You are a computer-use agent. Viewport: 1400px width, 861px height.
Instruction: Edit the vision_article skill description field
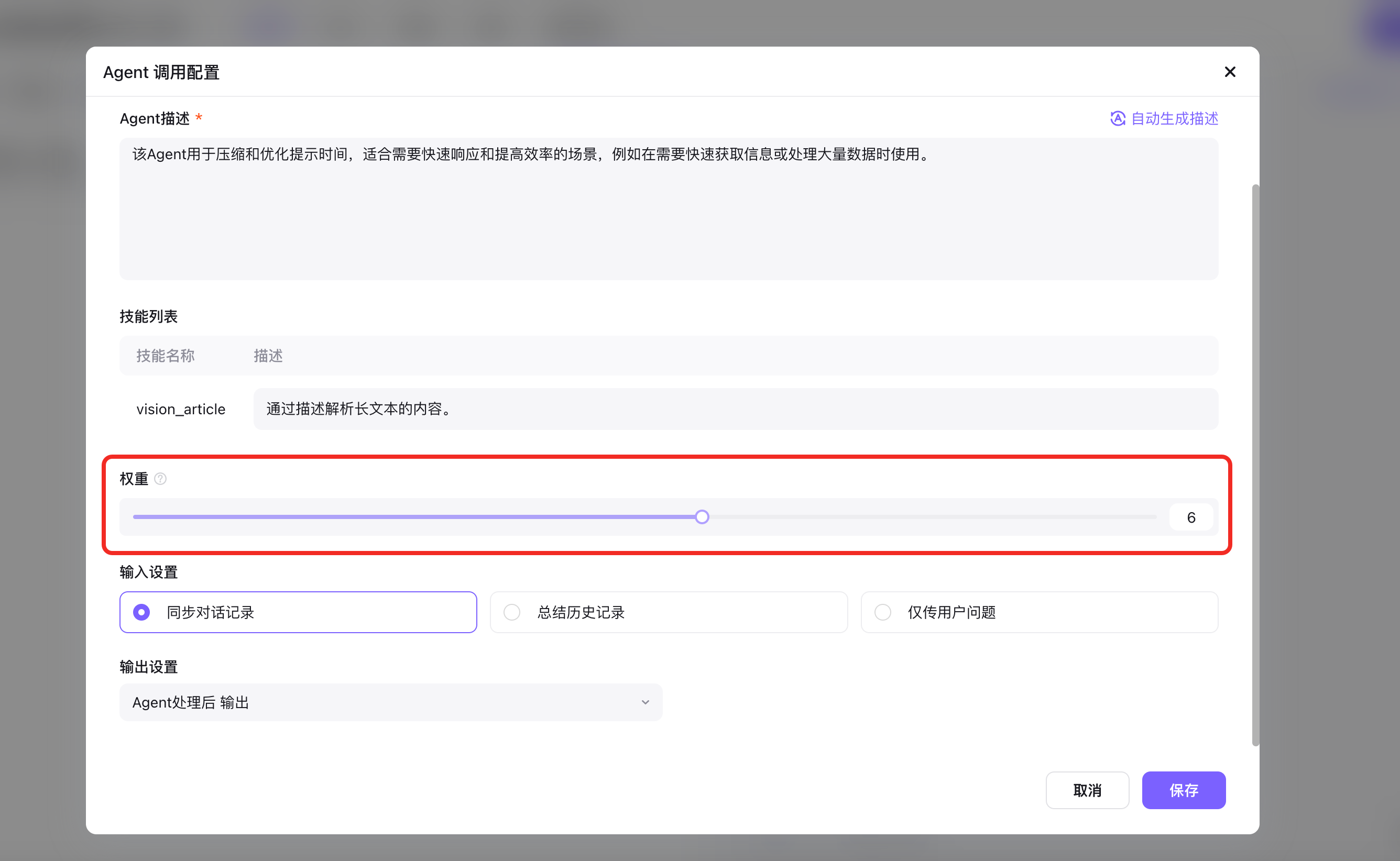click(735, 409)
